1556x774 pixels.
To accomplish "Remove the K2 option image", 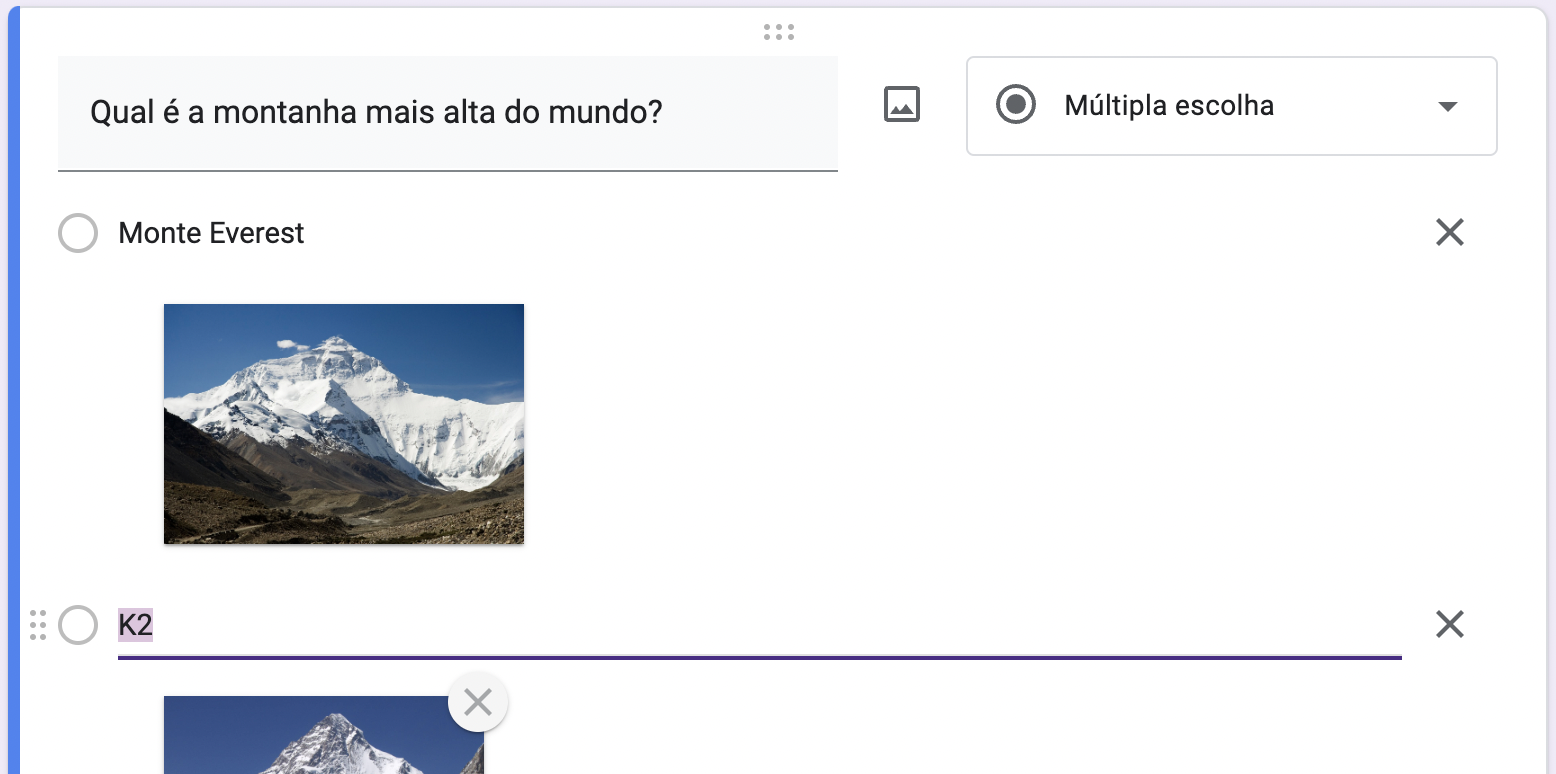I will coord(478,703).
